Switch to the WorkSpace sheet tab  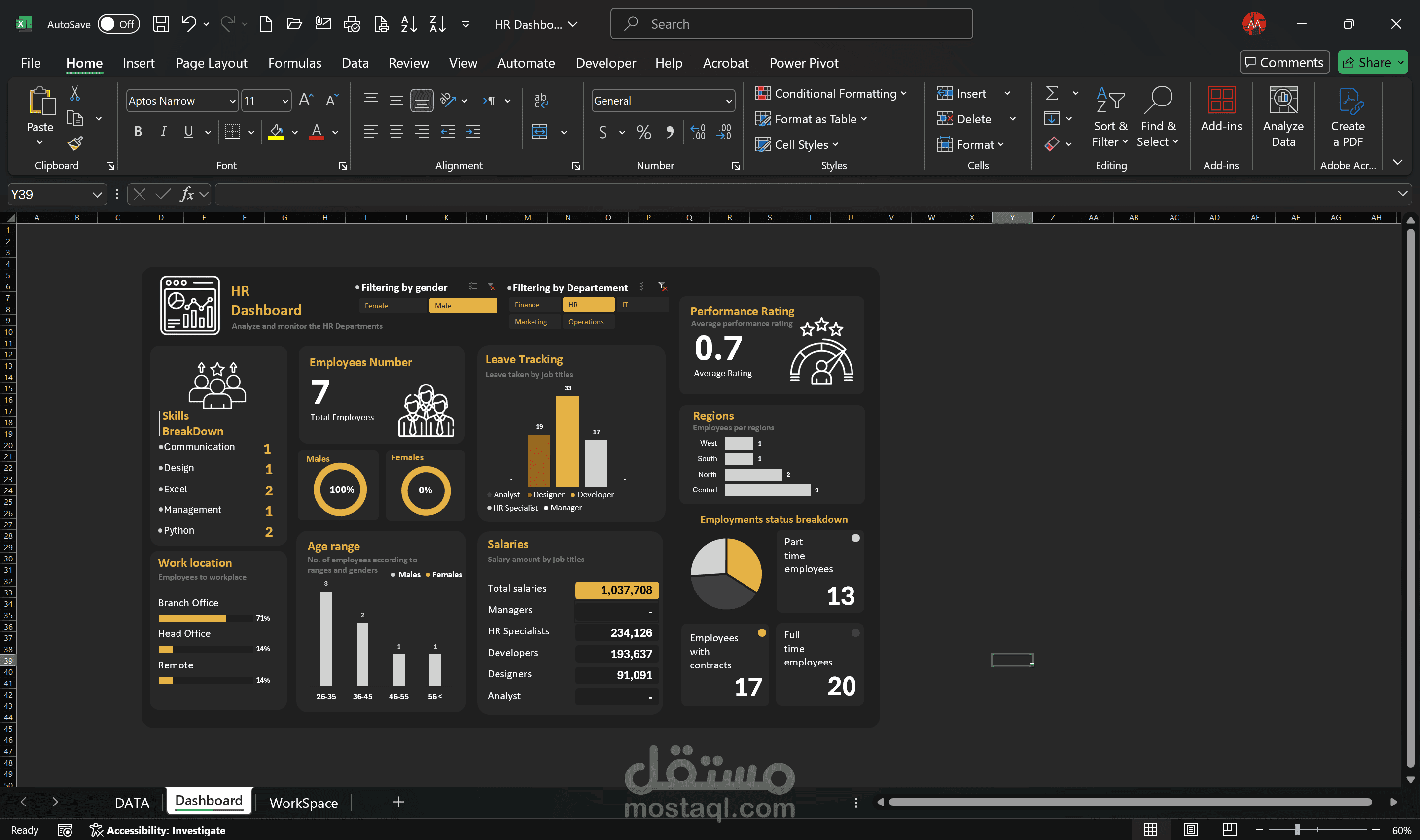(x=303, y=803)
